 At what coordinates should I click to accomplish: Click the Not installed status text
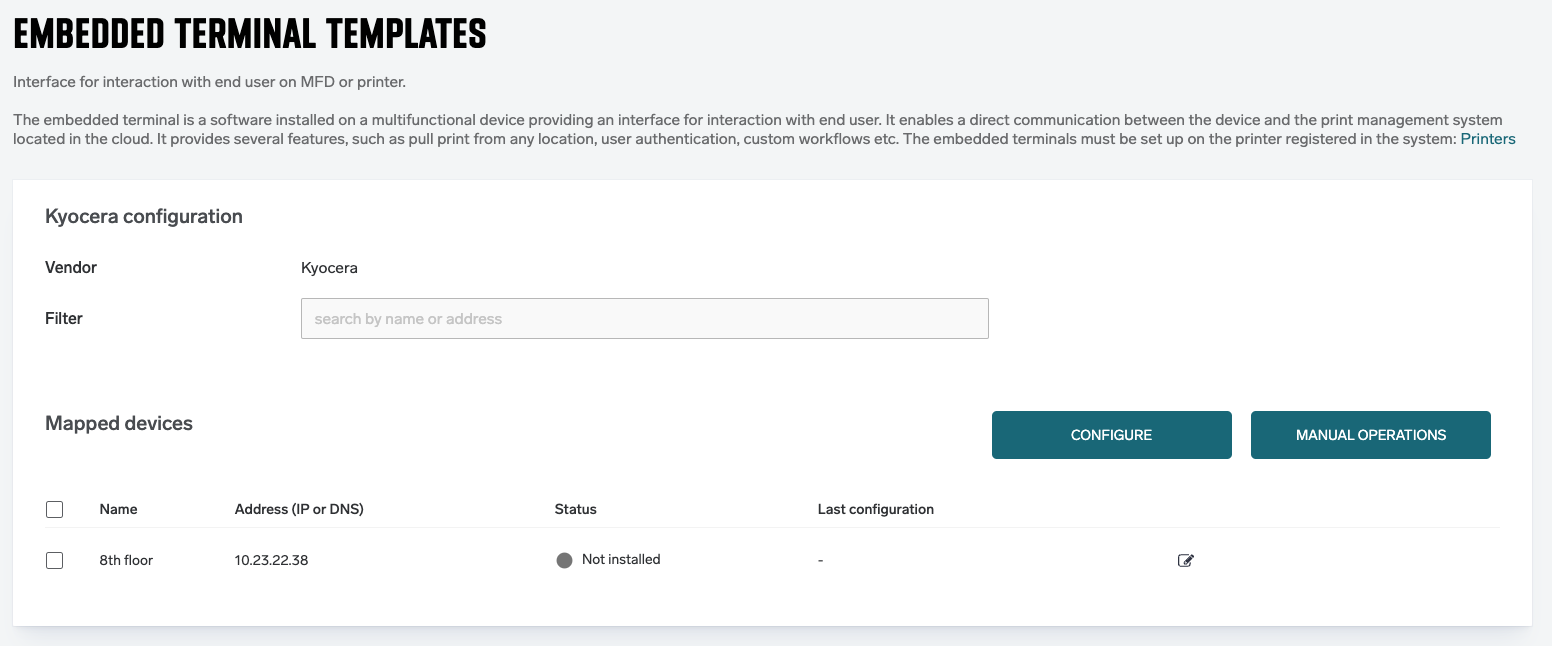tap(621, 560)
